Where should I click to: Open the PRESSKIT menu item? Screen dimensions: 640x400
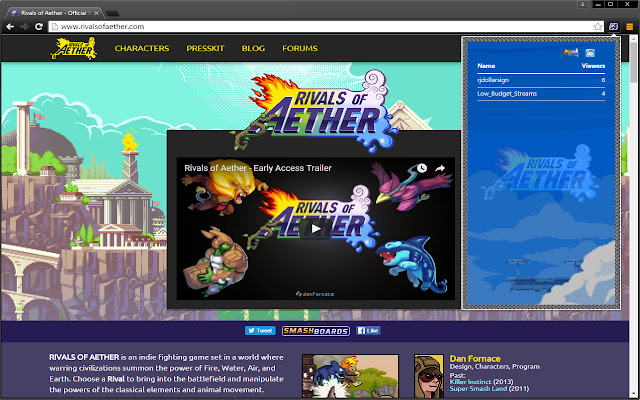[205, 48]
